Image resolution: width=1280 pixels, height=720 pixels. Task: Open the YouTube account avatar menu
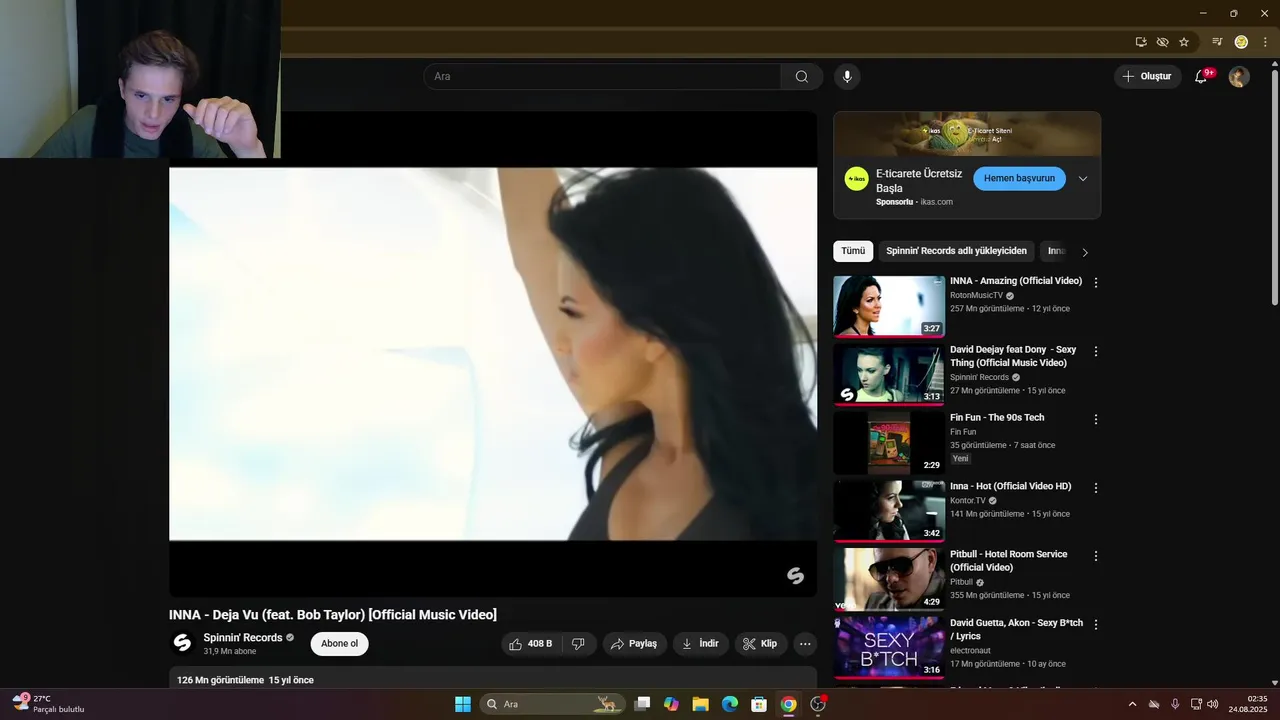click(x=1239, y=77)
